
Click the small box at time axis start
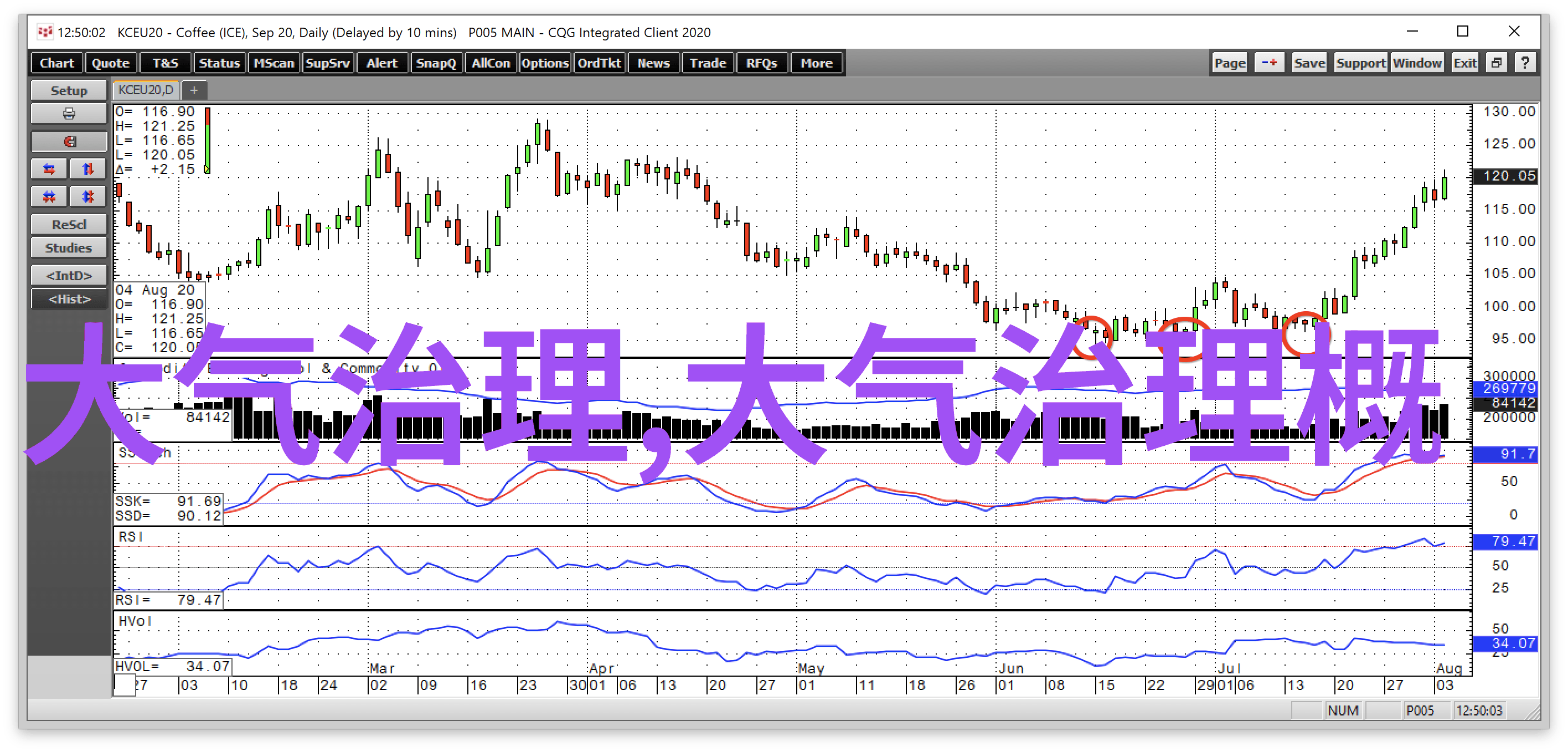pos(125,685)
